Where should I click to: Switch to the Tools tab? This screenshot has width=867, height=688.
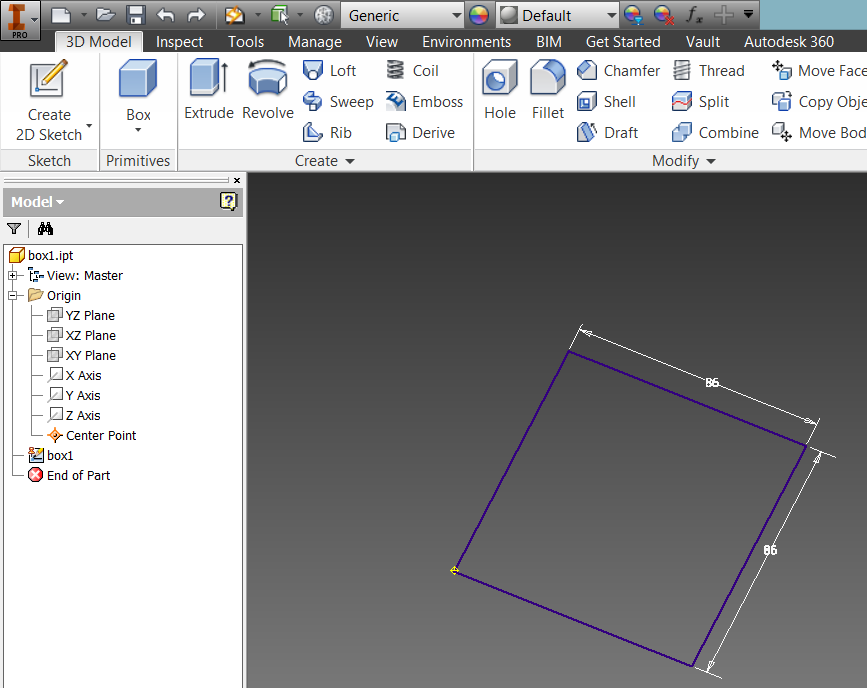point(246,42)
